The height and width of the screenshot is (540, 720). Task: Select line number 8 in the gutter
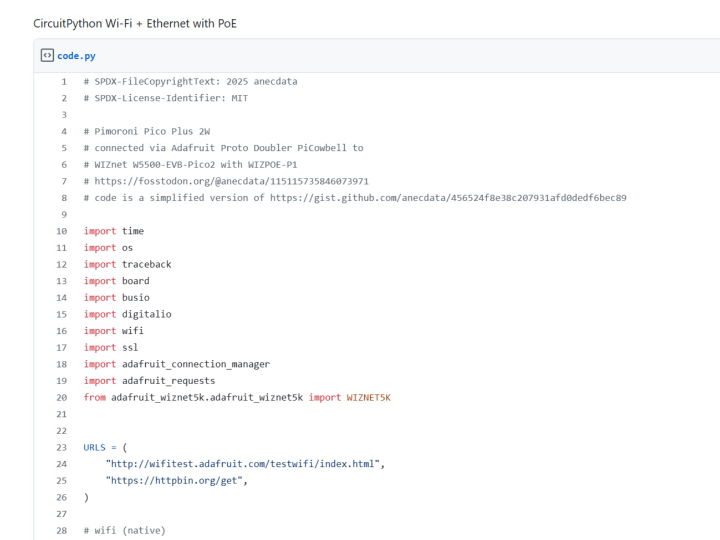click(x=63, y=198)
